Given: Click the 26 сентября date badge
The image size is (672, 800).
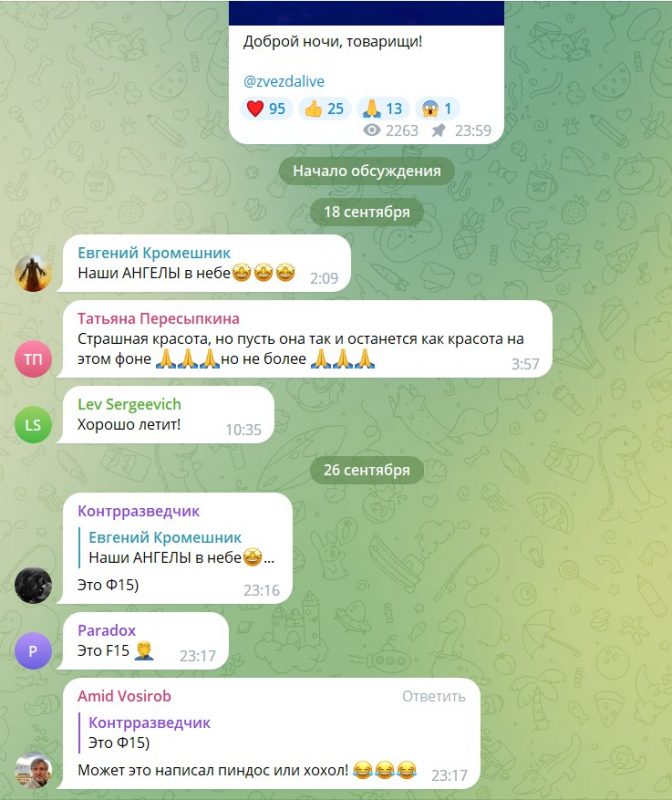Looking at the screenshot, I should pyautogui.click(x=367, y=470).
